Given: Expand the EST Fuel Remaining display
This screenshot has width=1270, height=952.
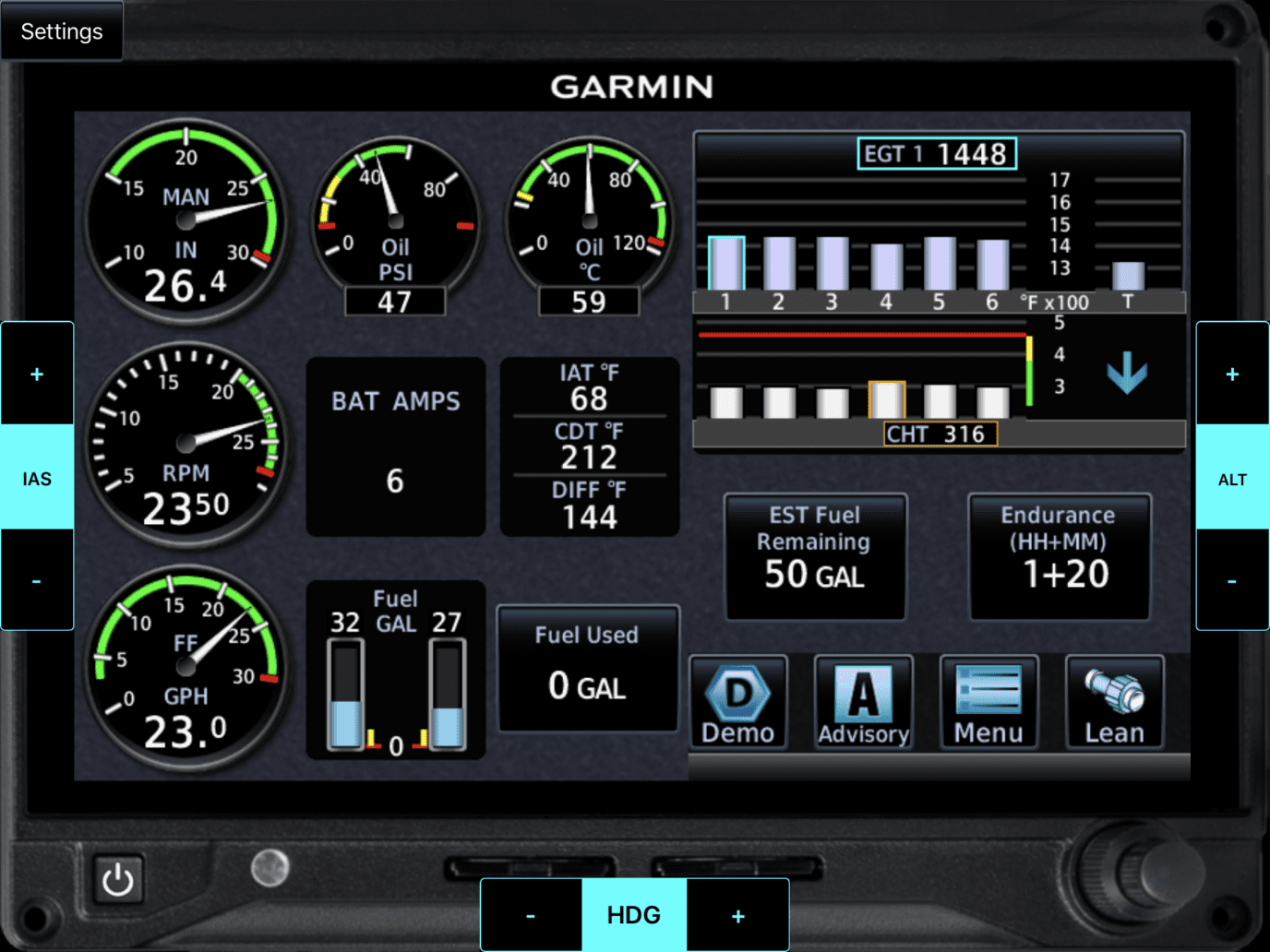Looking at the screenshot, I should (x=814, y=555).
